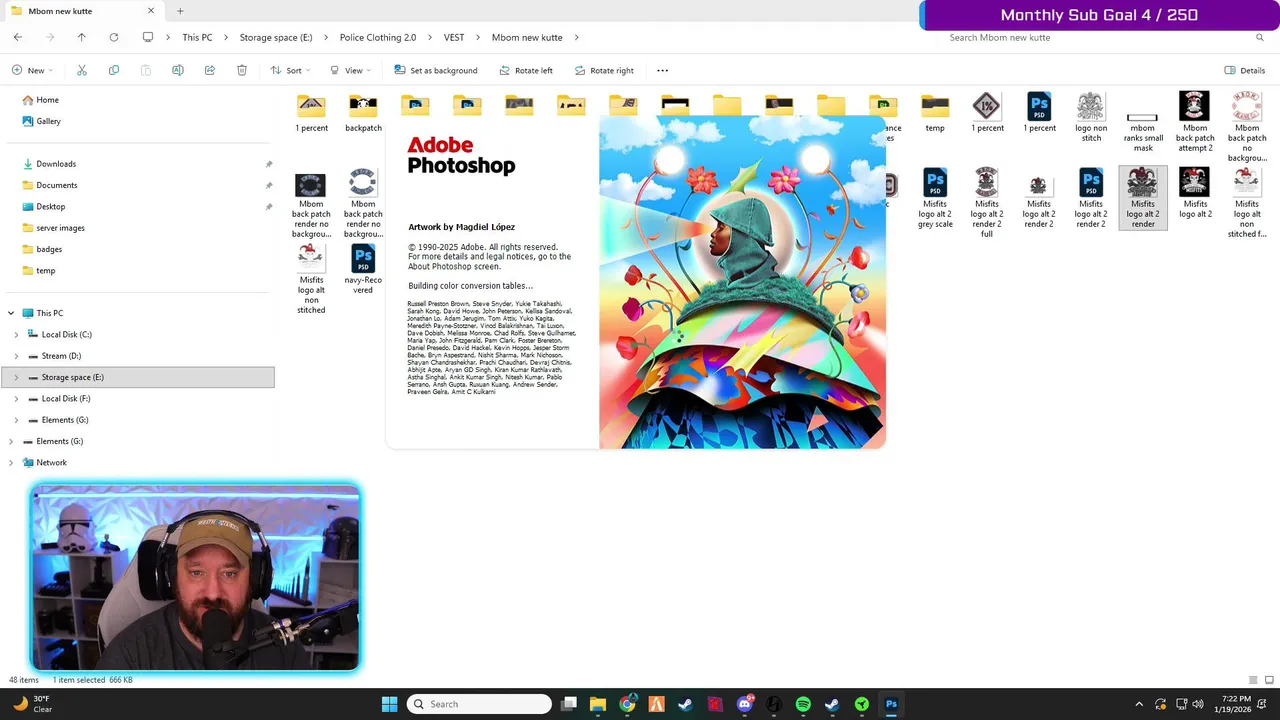
Task: Select the navy-Recovered PSD file
Action: (363, 269)
